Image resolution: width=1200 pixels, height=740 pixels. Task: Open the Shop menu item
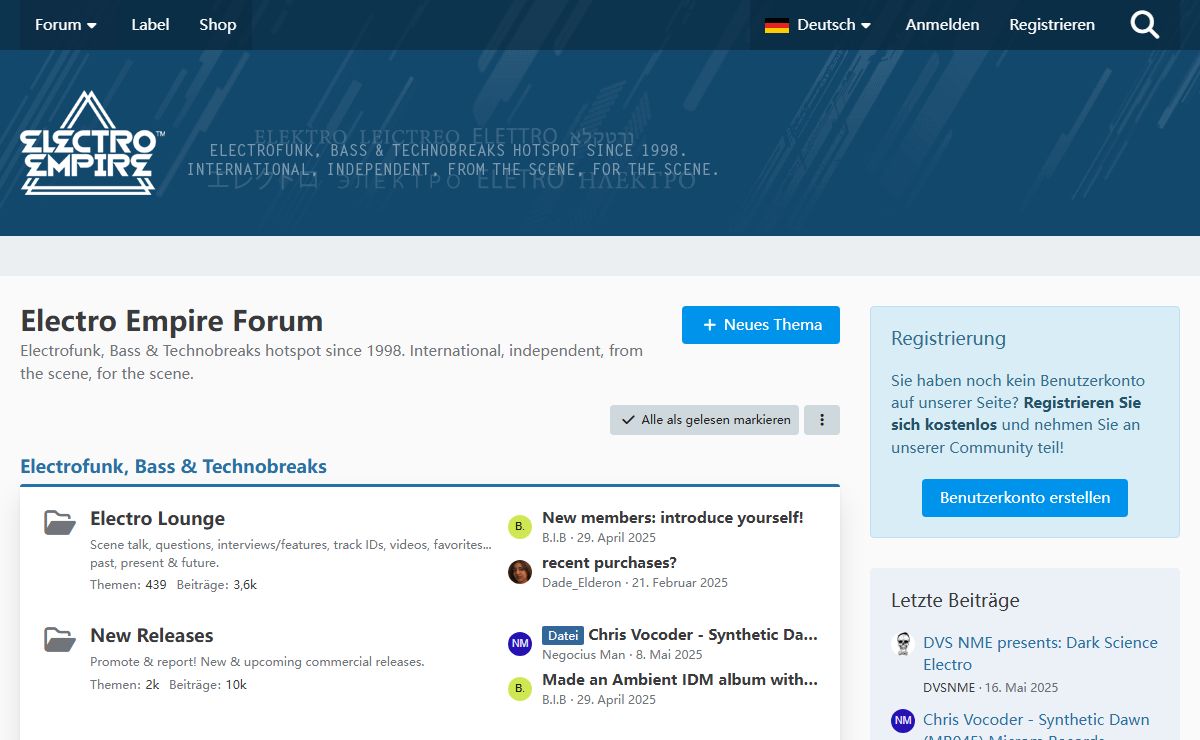pos(218,25)
